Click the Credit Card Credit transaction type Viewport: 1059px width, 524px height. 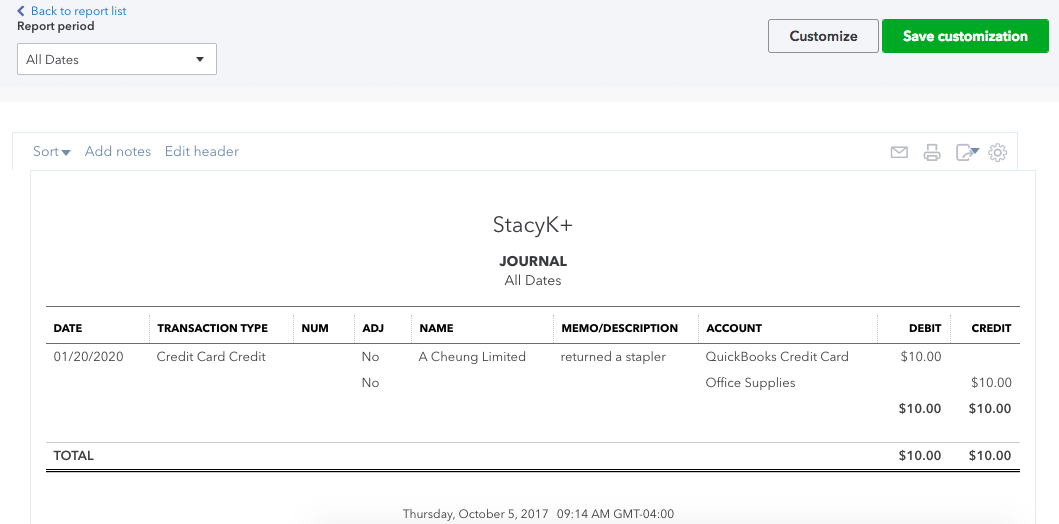(x=211, y=357)
